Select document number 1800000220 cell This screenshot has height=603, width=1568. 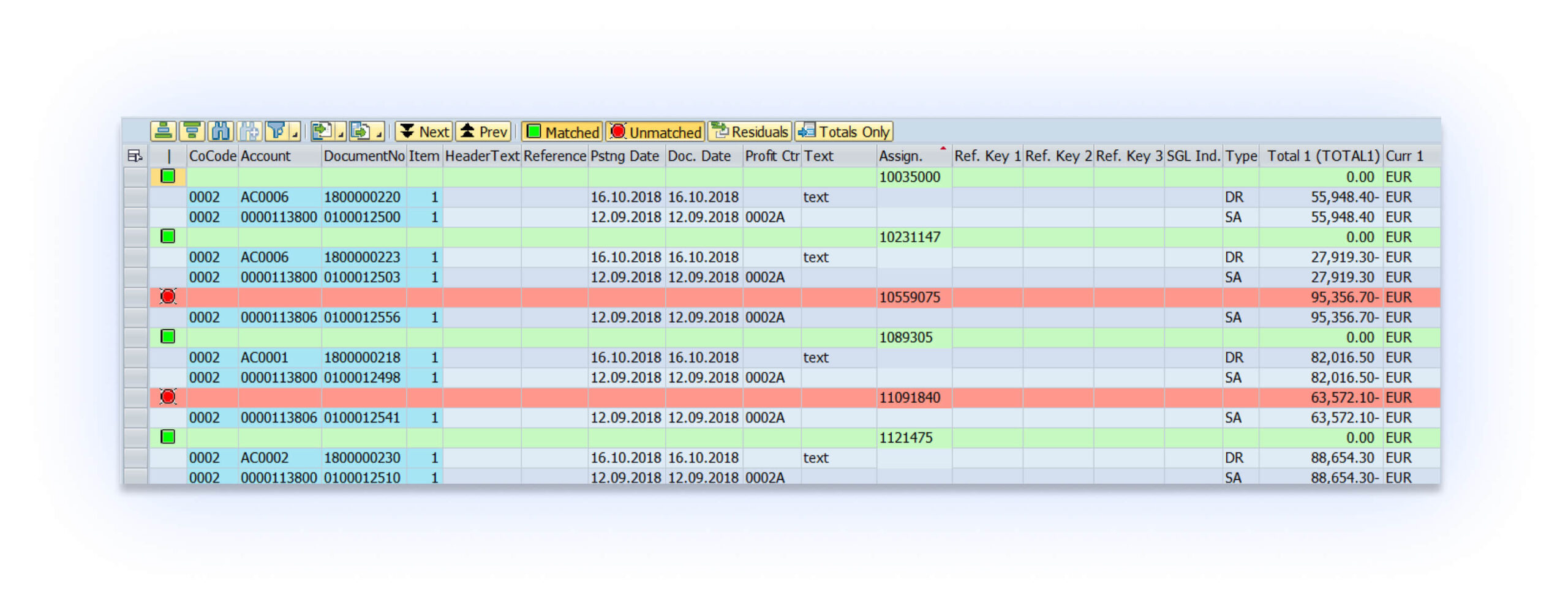[362, 197]
